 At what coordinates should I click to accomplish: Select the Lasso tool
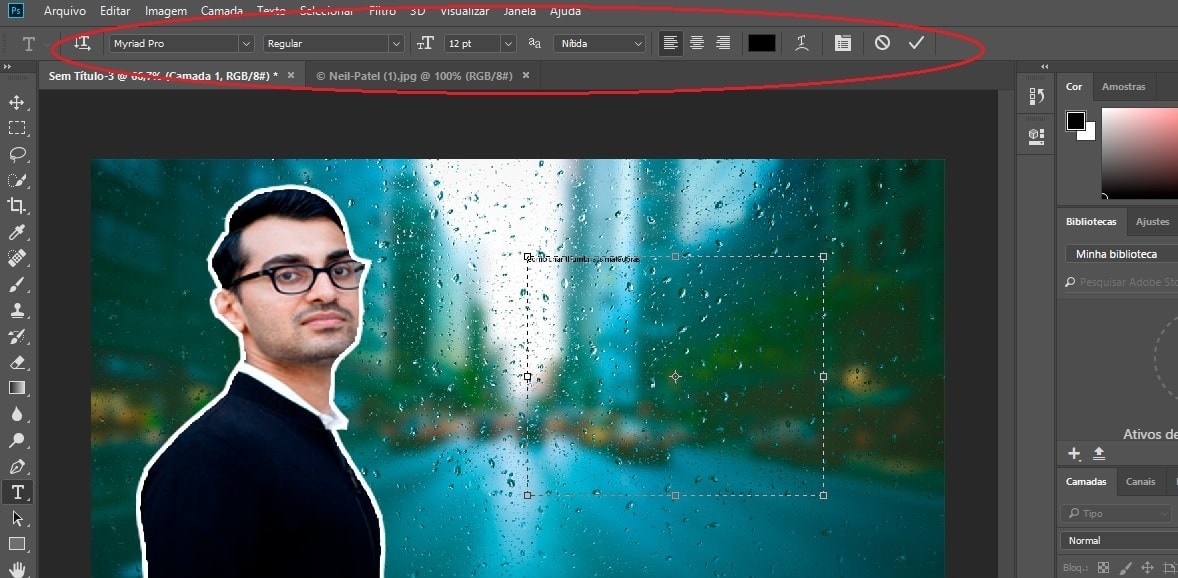pos(17,154)
